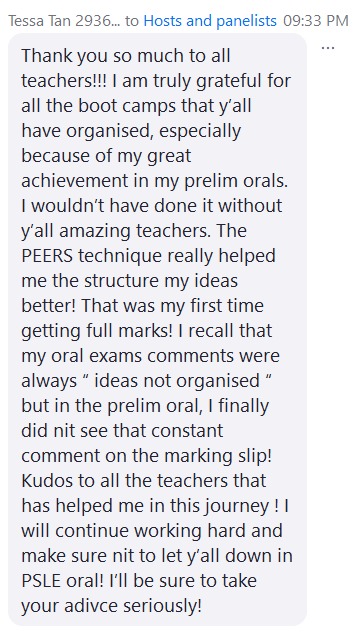
Task: Click the quoted text "ideas not organised"
Action: pyautogui.click(x=177, y=381)
